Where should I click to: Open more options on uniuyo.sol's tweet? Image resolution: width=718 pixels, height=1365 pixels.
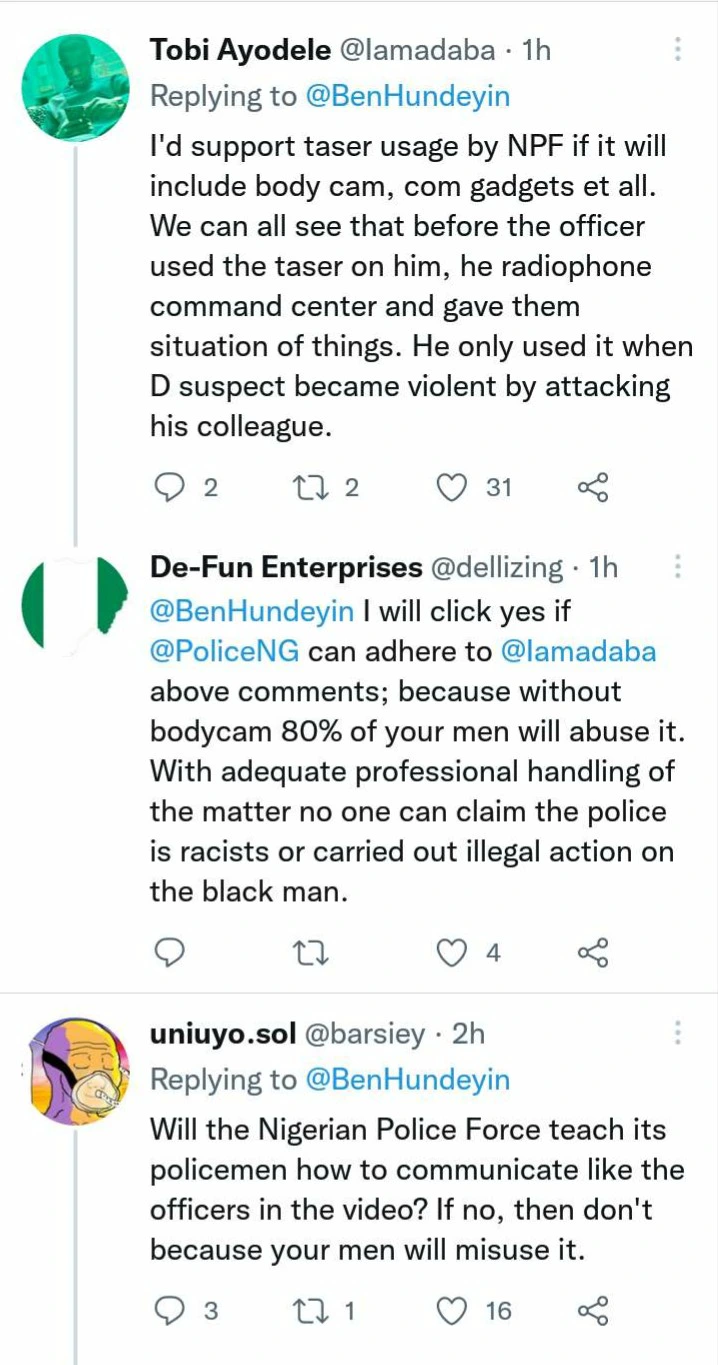pos(678,1033)
